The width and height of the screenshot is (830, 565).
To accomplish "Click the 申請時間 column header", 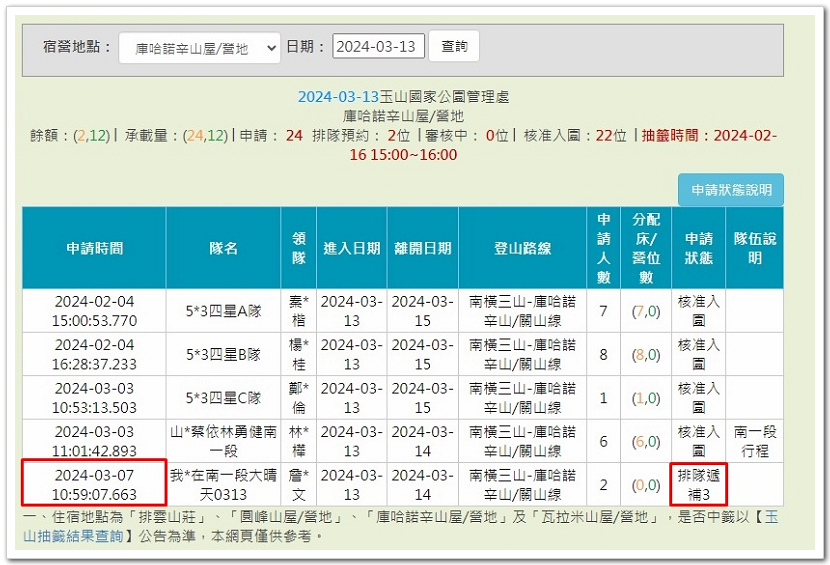I will click(x=94, y=248).
